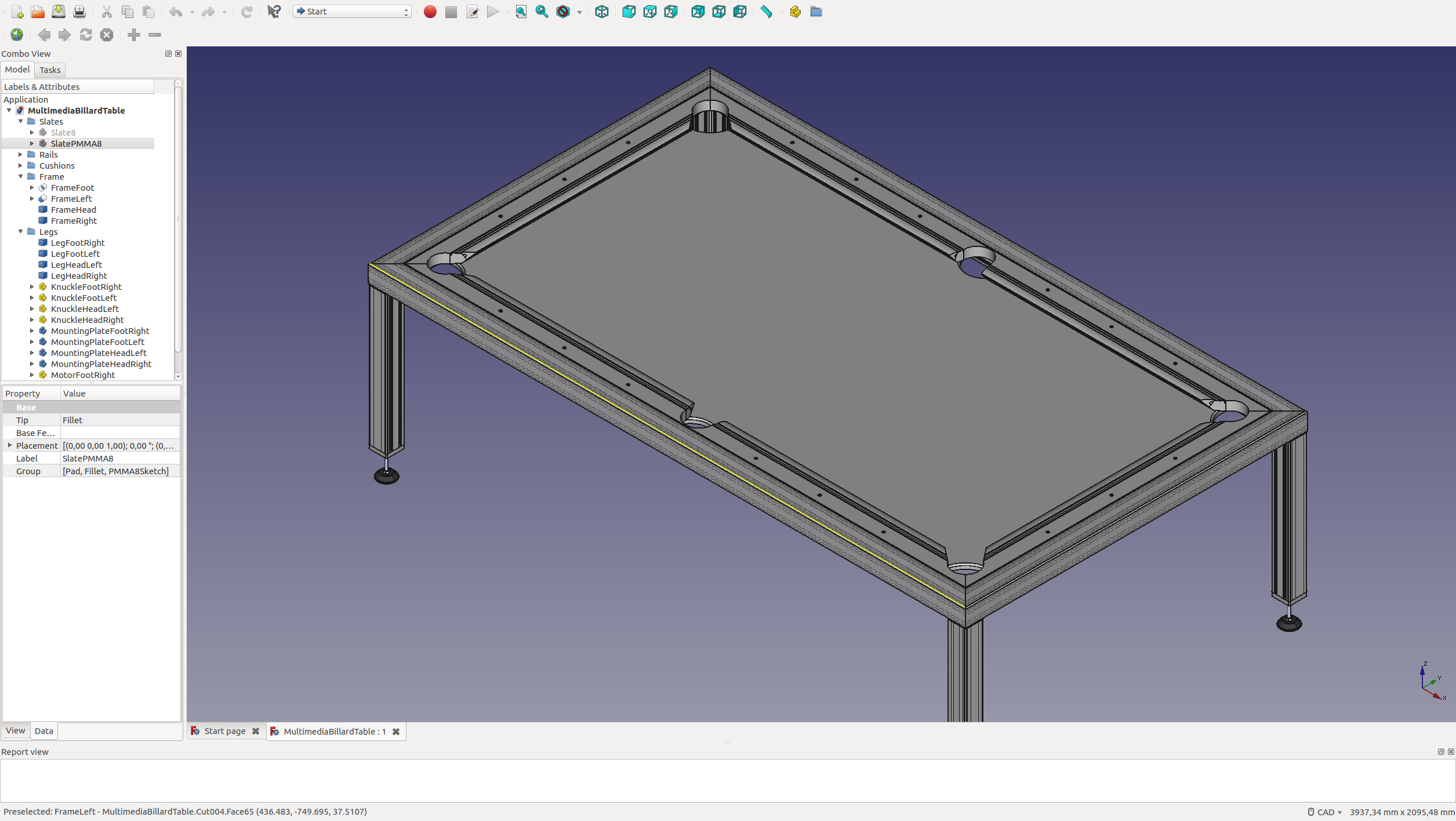This screenshot has height=821, width=1456.
Task: Click the macro record button
Action: 430,12
